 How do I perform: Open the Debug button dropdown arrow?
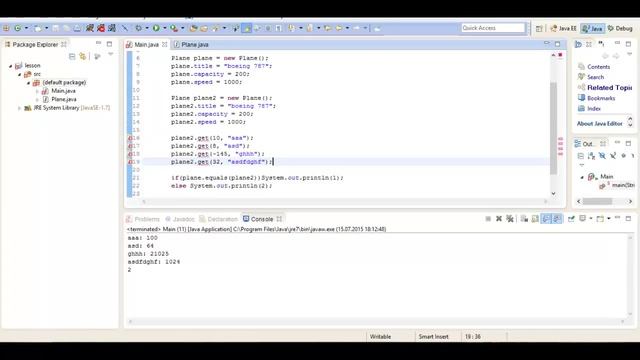click(147, 28)
